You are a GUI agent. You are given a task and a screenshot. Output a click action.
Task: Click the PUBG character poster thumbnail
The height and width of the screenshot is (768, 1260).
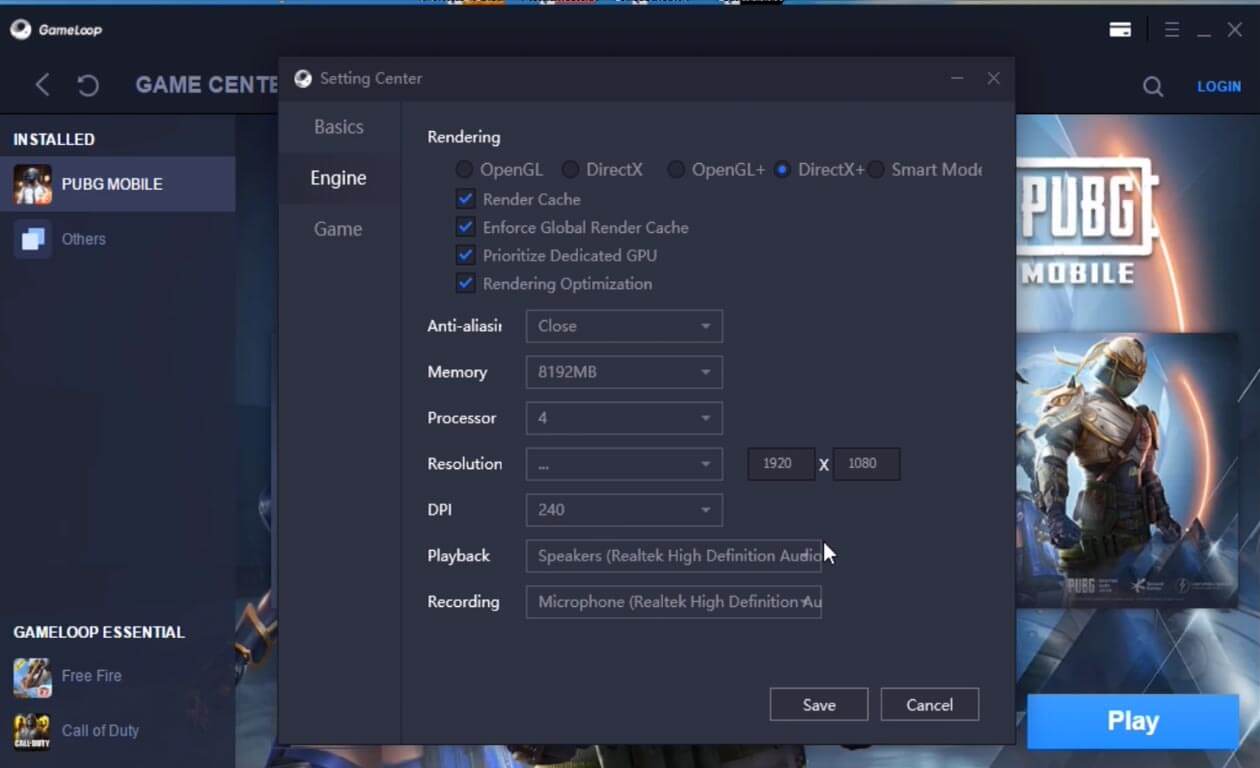tap(1127, 470)
